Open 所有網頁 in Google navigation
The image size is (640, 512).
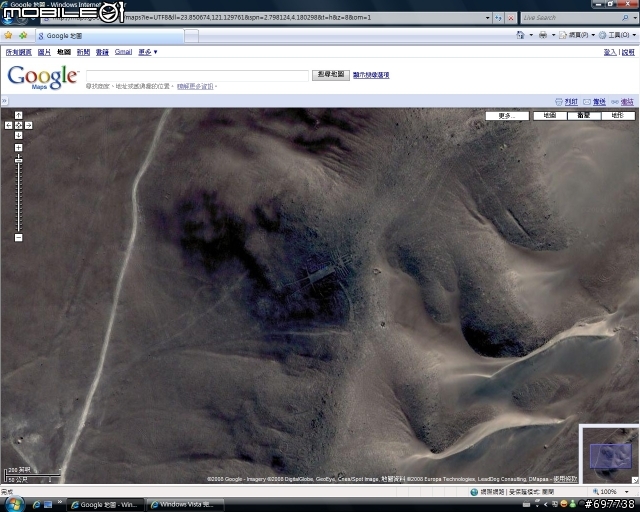pyautogui.click(x=18, y=52)
